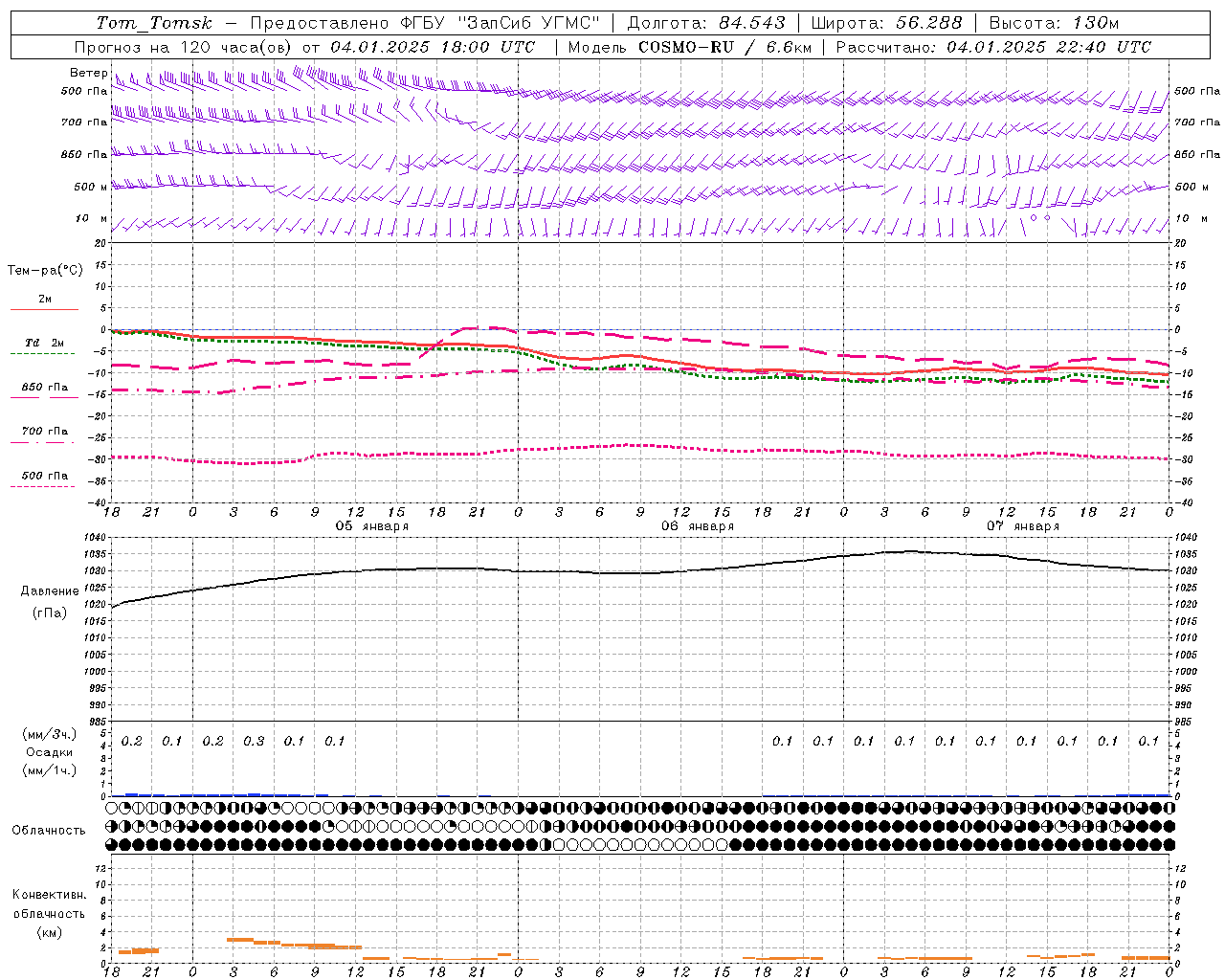This screenshot has width=1225, height=980.
Task: Click the (км) unit label
Action: coord(50,932)
